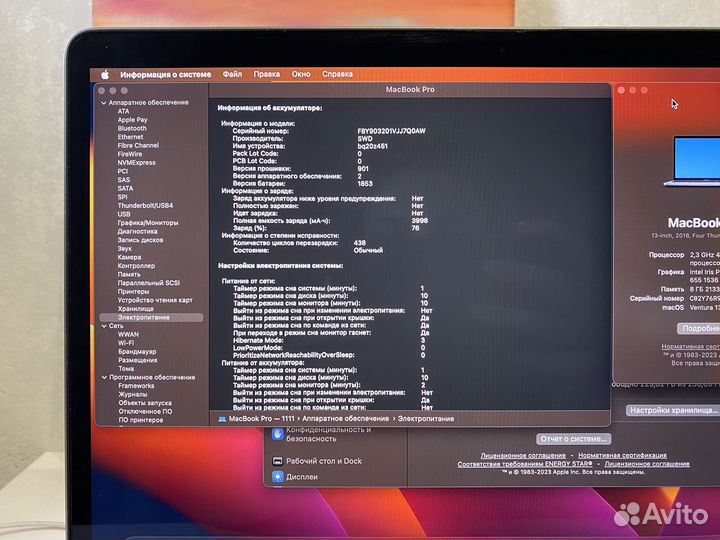Select Frameworks under Программное обеспечение

tap(136, 386)
